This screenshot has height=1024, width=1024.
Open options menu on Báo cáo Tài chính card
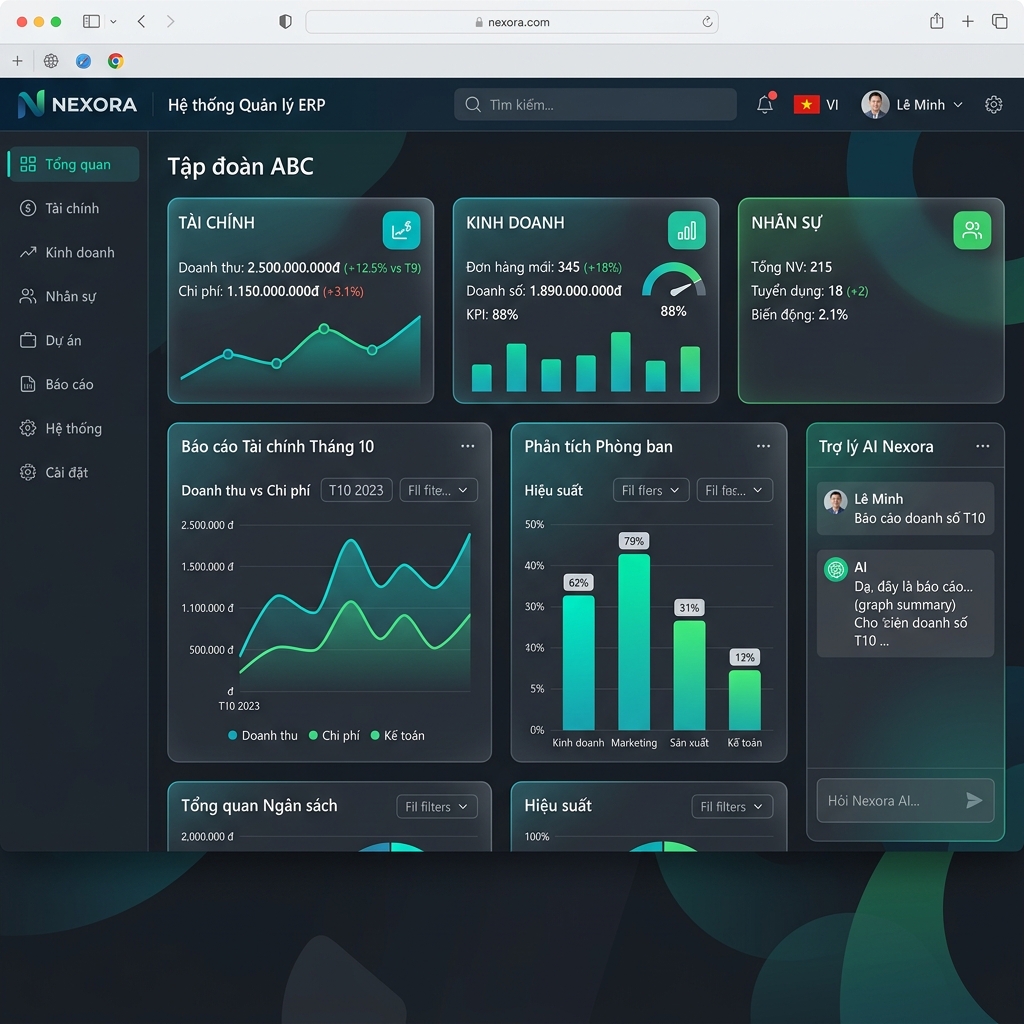(467, 446)
